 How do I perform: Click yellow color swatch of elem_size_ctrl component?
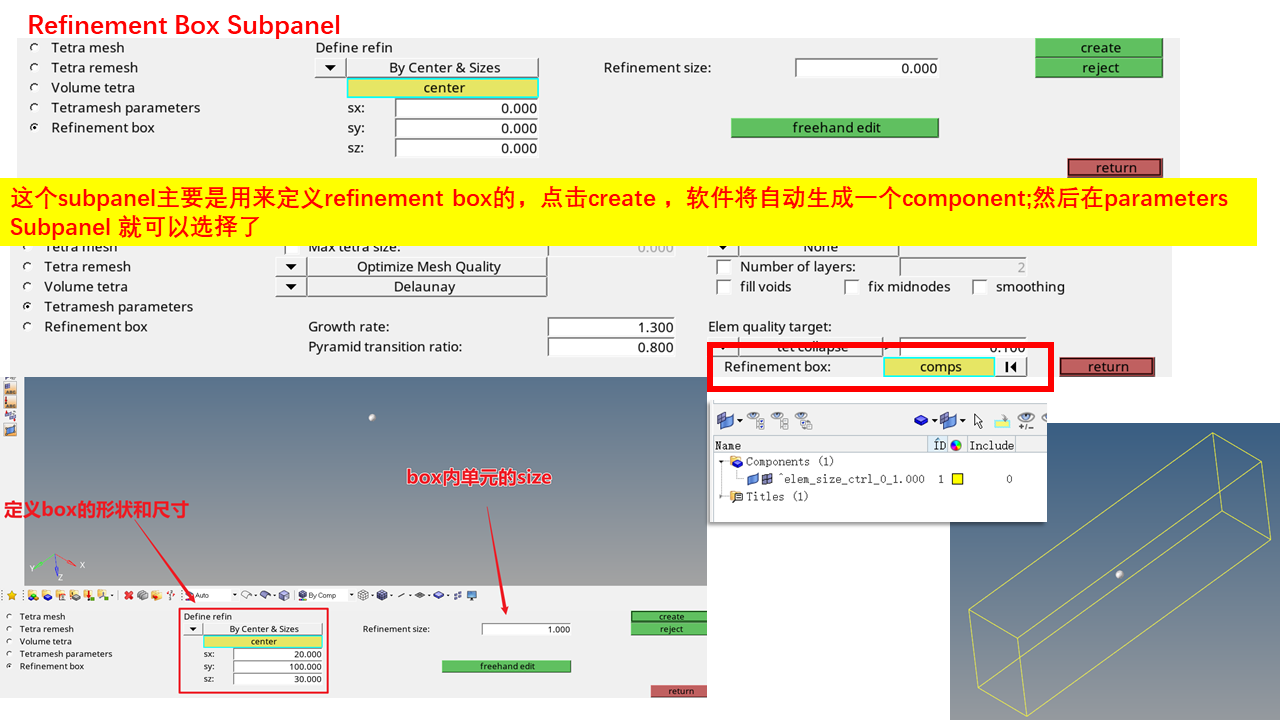pyautogui.click(x=957, y=479)
